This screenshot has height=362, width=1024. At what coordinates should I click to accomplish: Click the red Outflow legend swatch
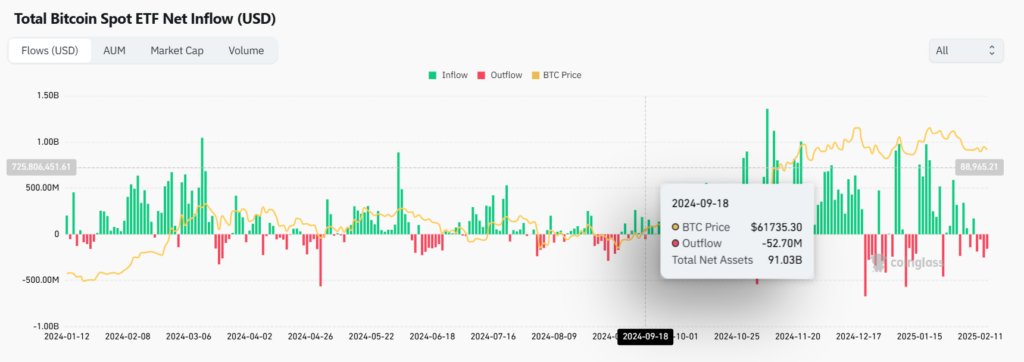point(482,75)
